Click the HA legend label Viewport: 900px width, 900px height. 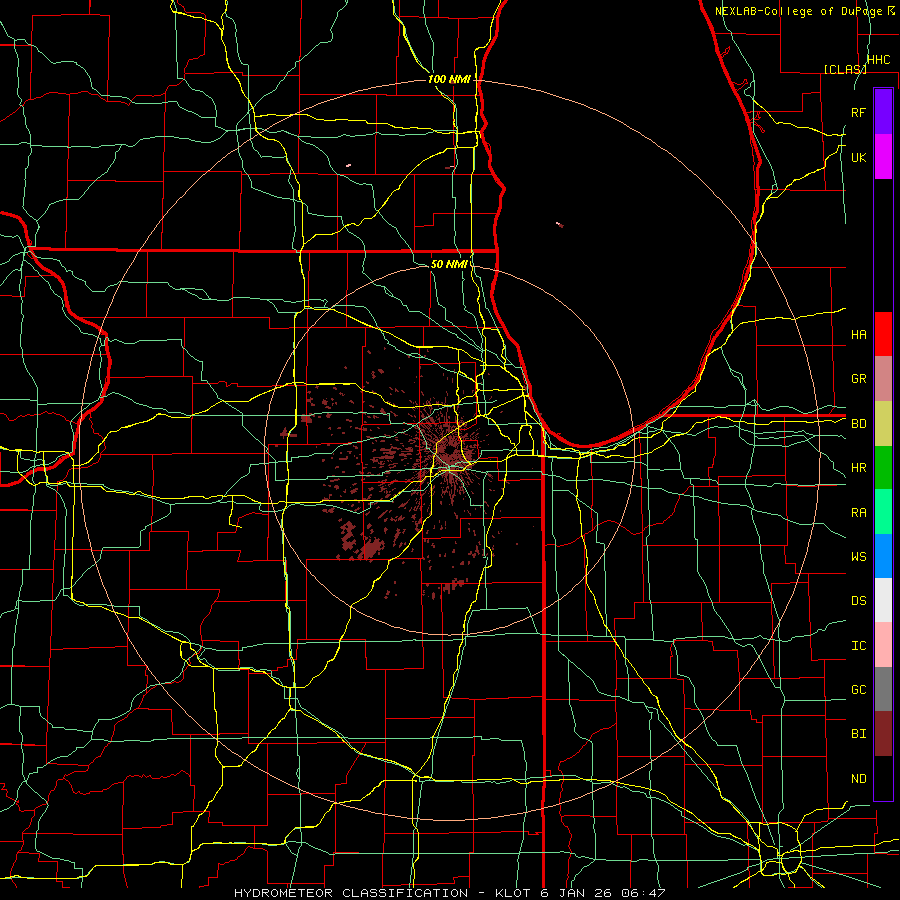(x=858, y=335)
